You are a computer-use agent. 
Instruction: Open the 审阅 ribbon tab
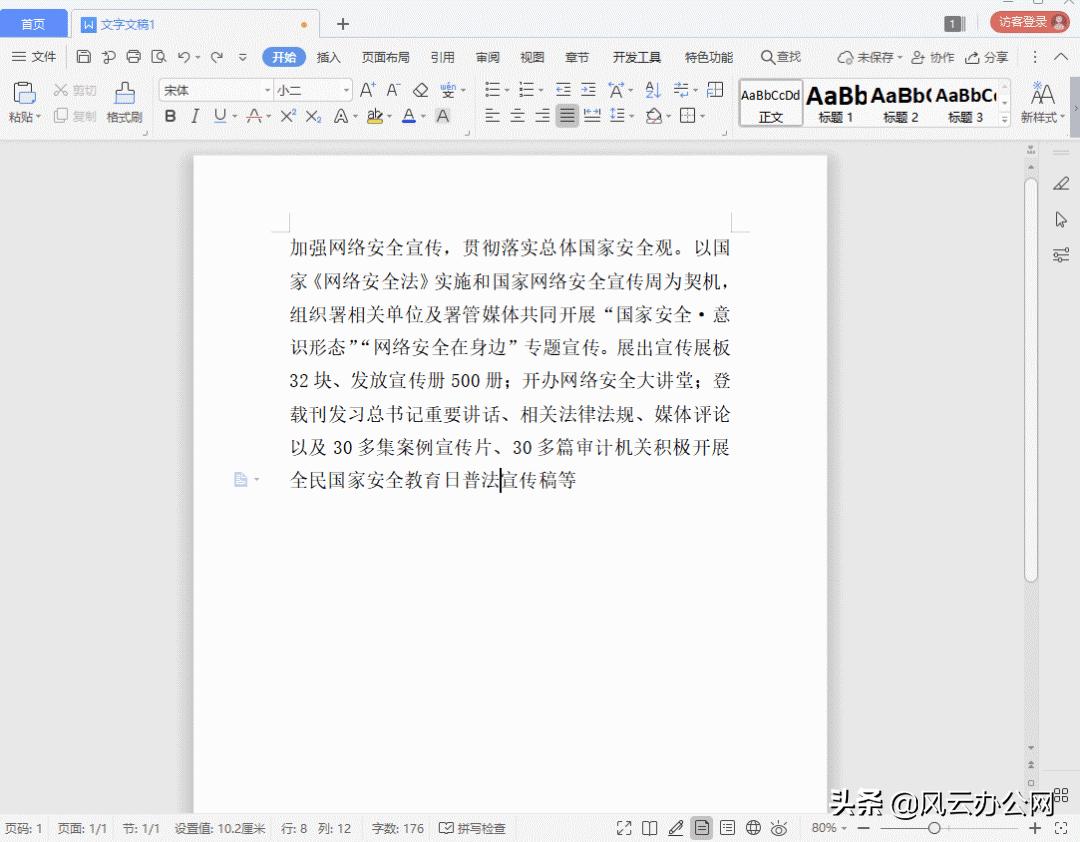tap(487, 57)
